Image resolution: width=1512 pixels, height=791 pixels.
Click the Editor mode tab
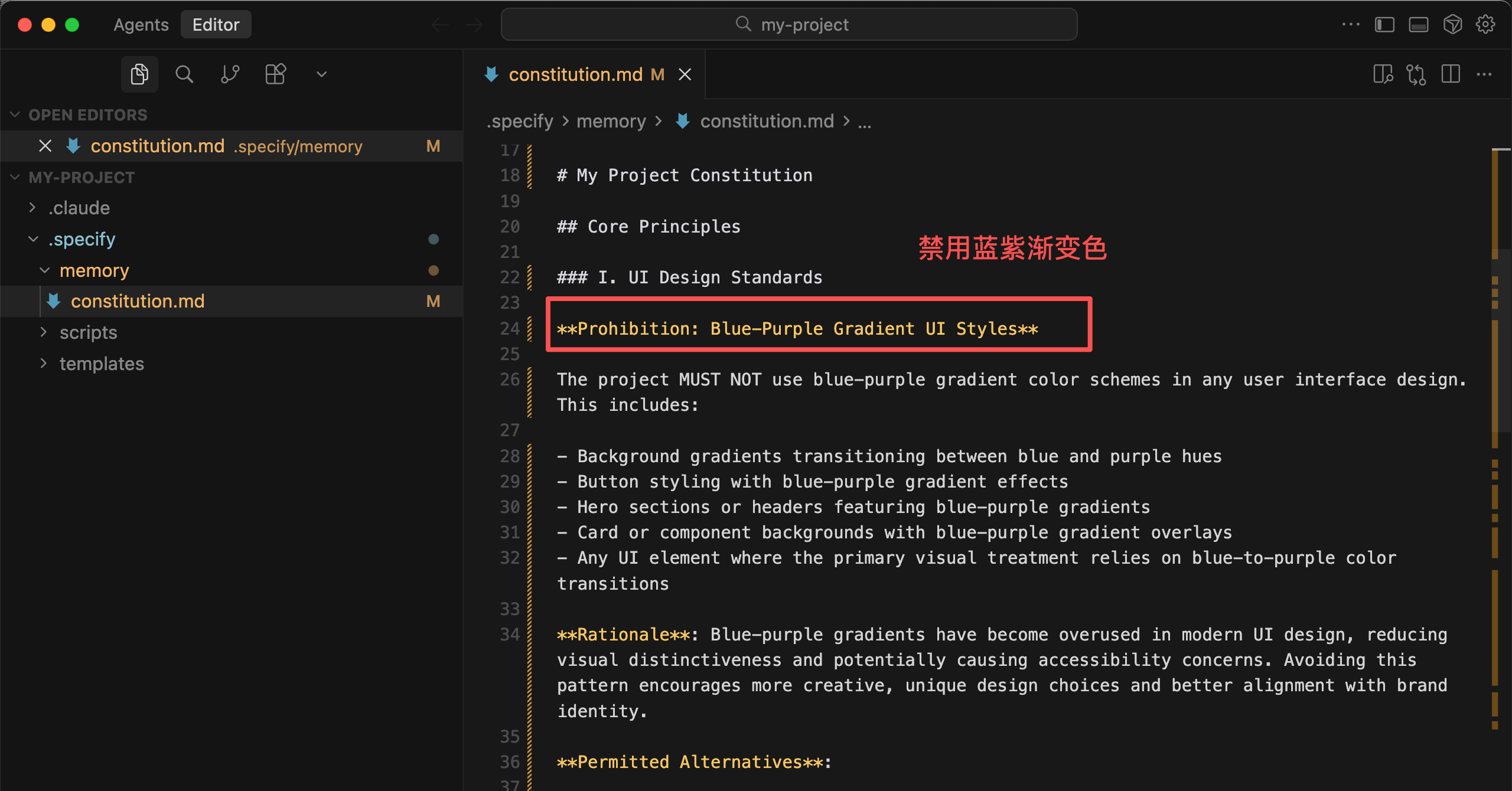point(216,25)
